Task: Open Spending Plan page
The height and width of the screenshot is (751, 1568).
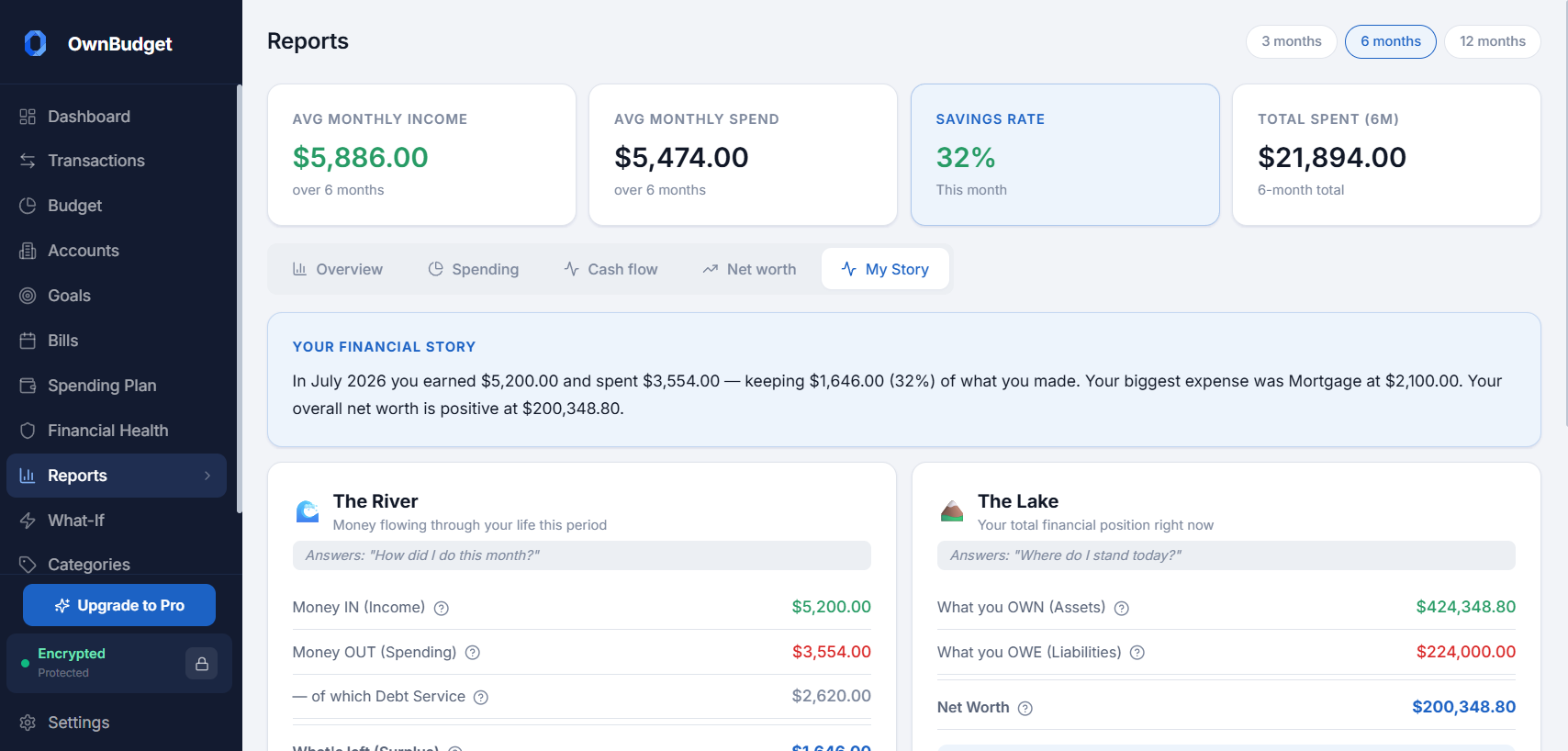Action: (117, 386)
